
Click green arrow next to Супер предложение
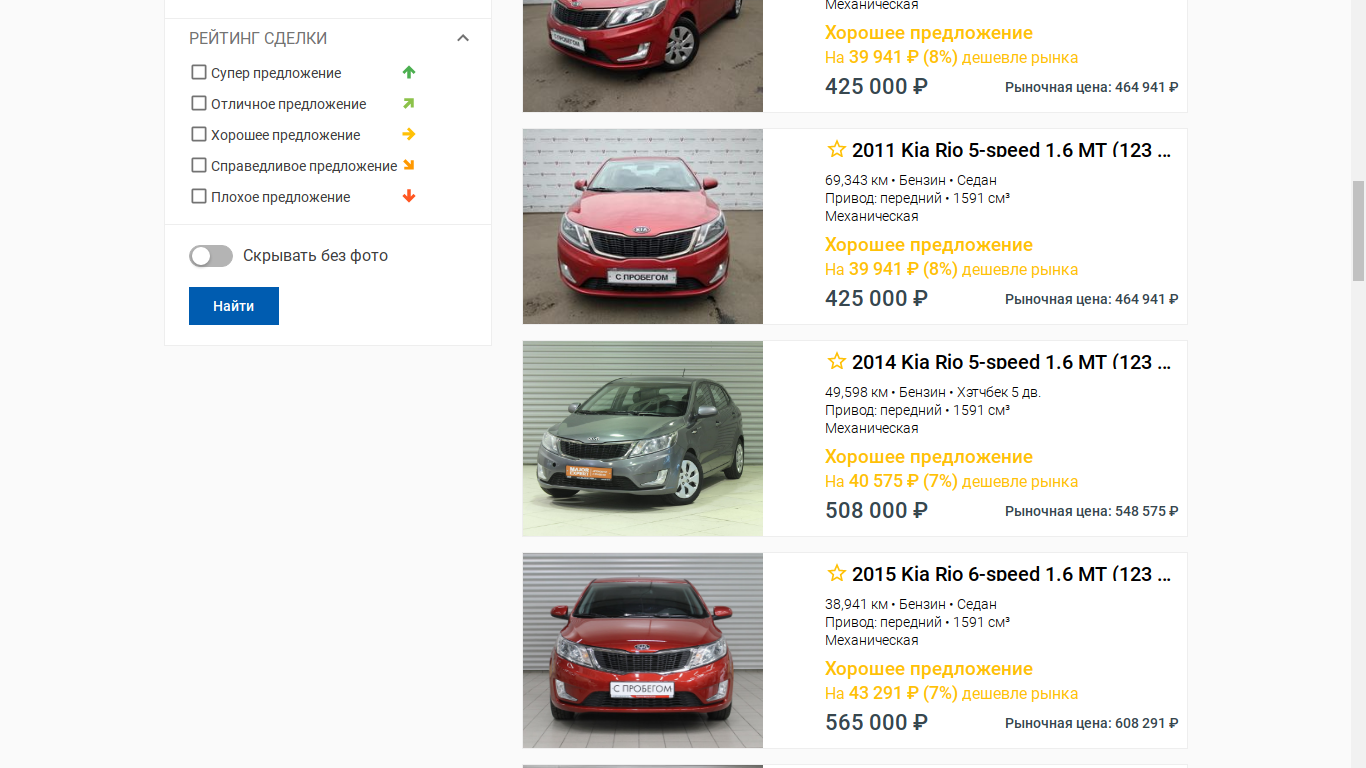point(408,72)
